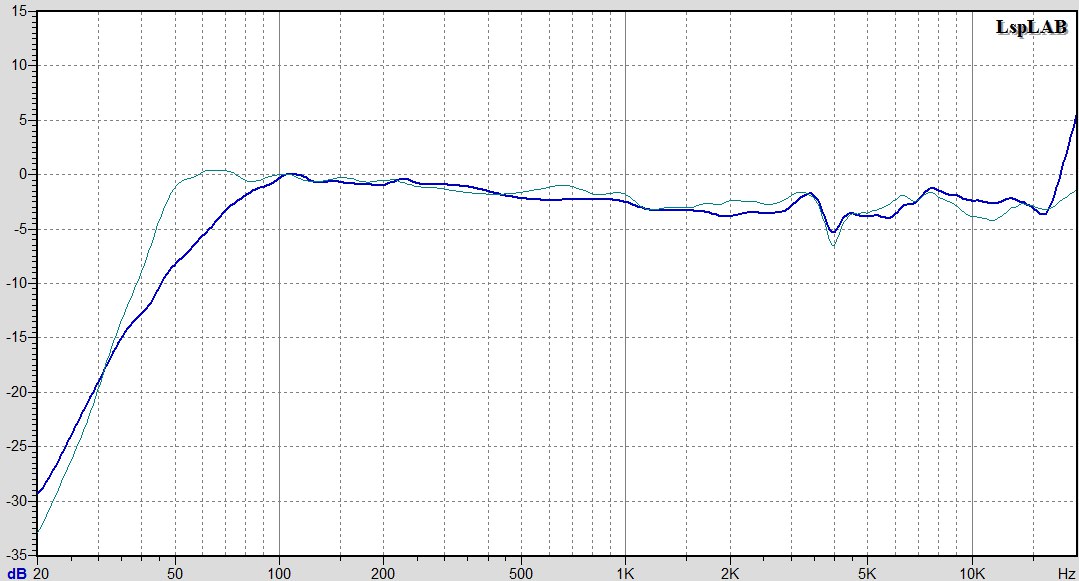Select the 10K frequency axis label

972,573
